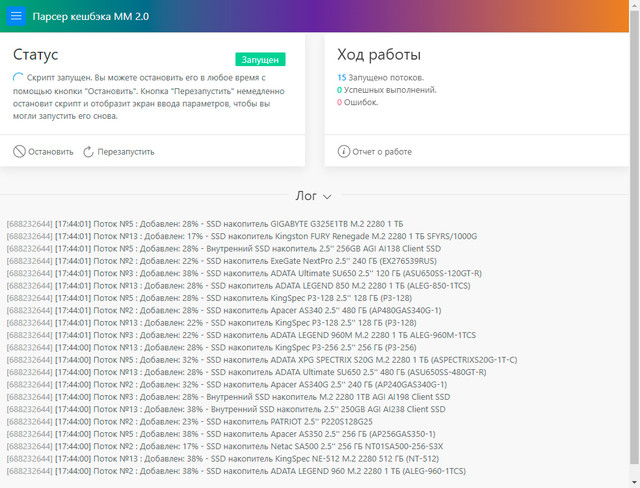This screenshot has width=640, height=488.
Task: Open the Отчет о работе link
Action: pos(382,152)
